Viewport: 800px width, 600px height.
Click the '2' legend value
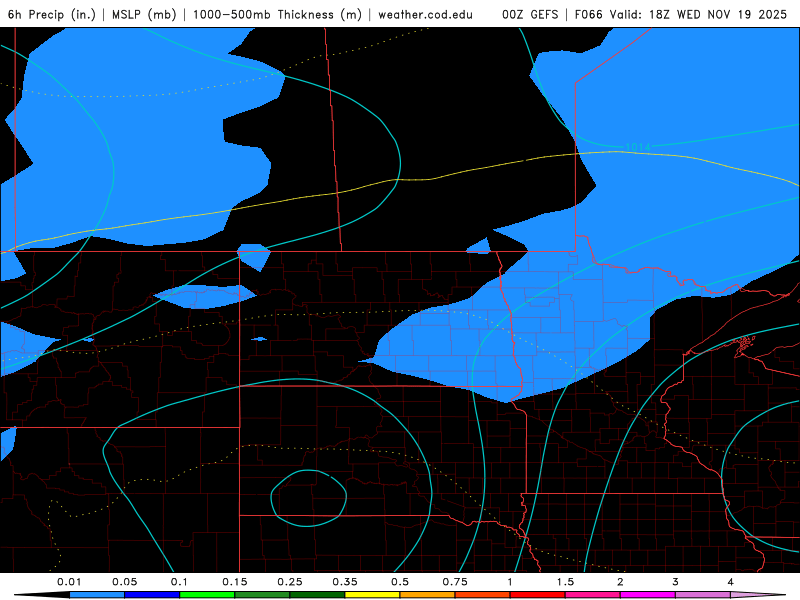[620, 582]
